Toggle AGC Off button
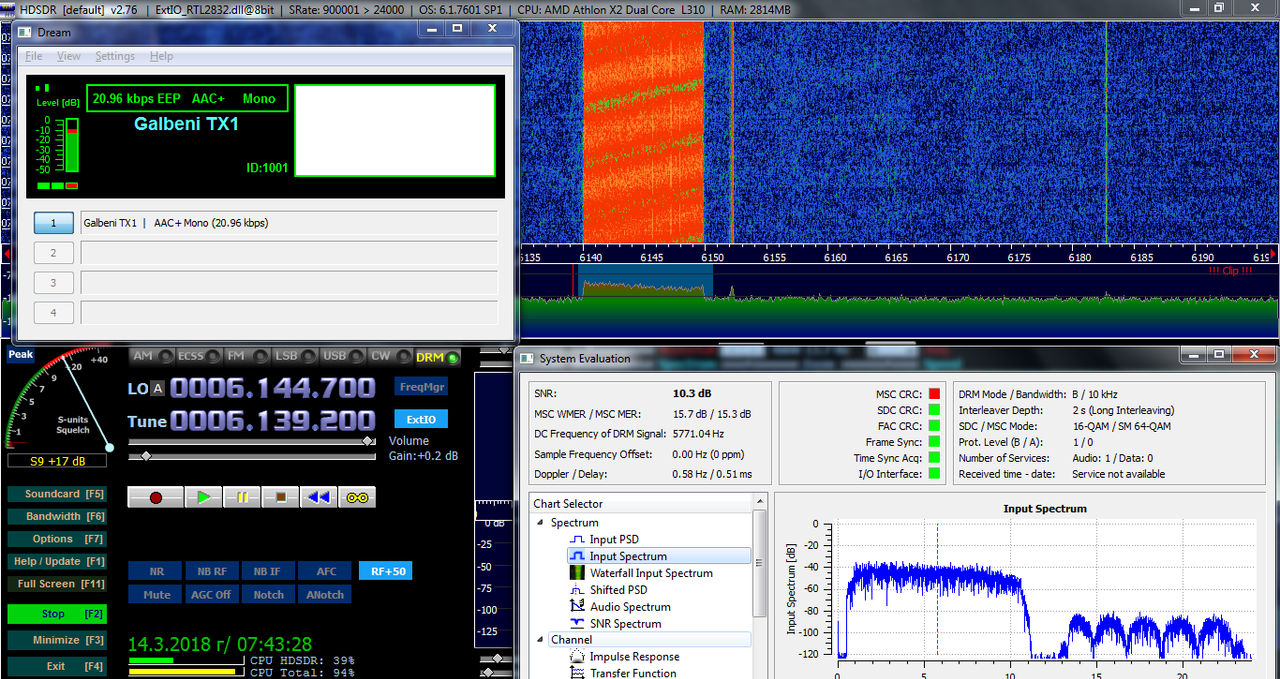 coord(212,594)
